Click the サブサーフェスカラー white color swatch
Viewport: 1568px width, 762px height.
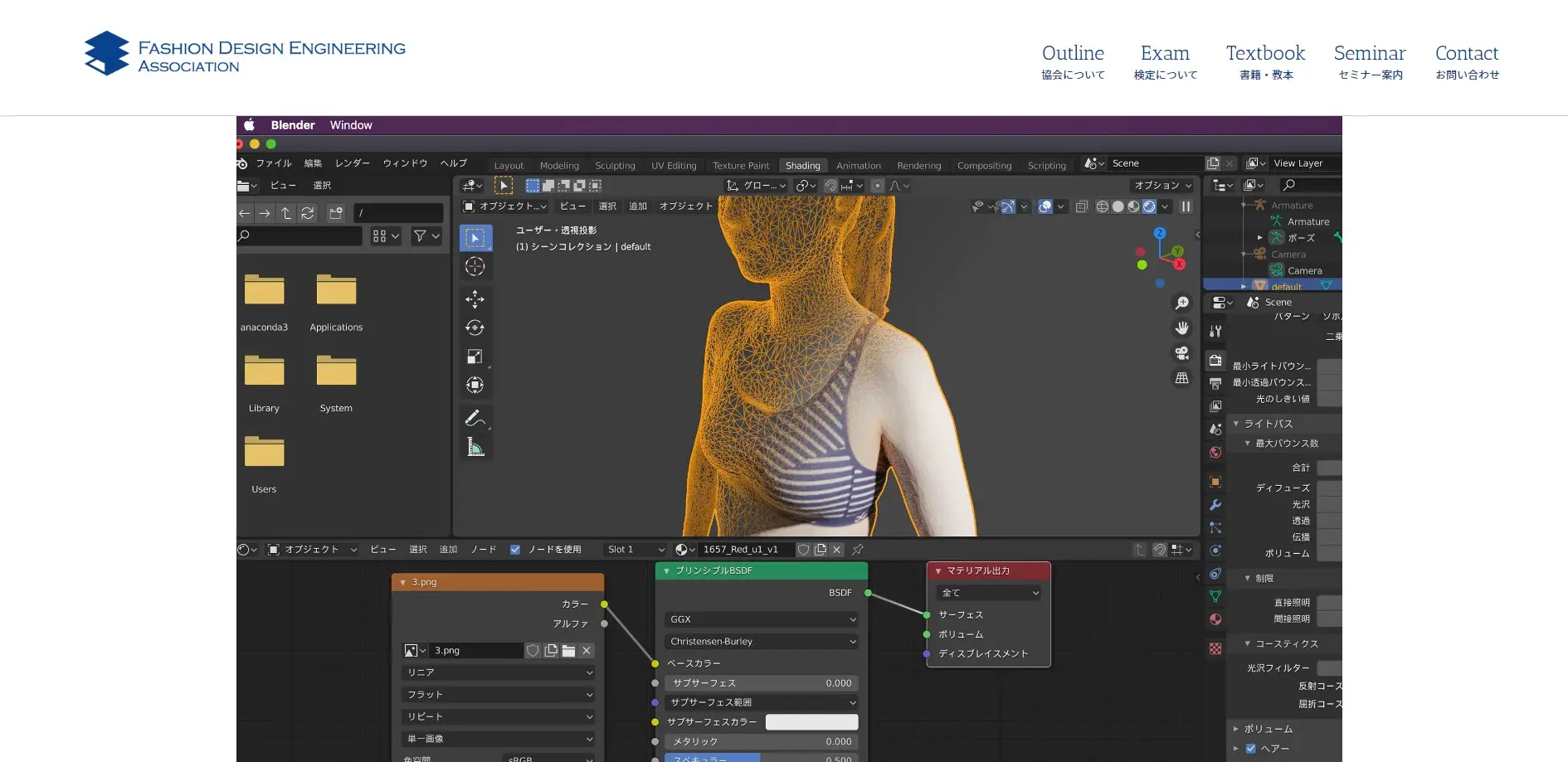[811, 722]
